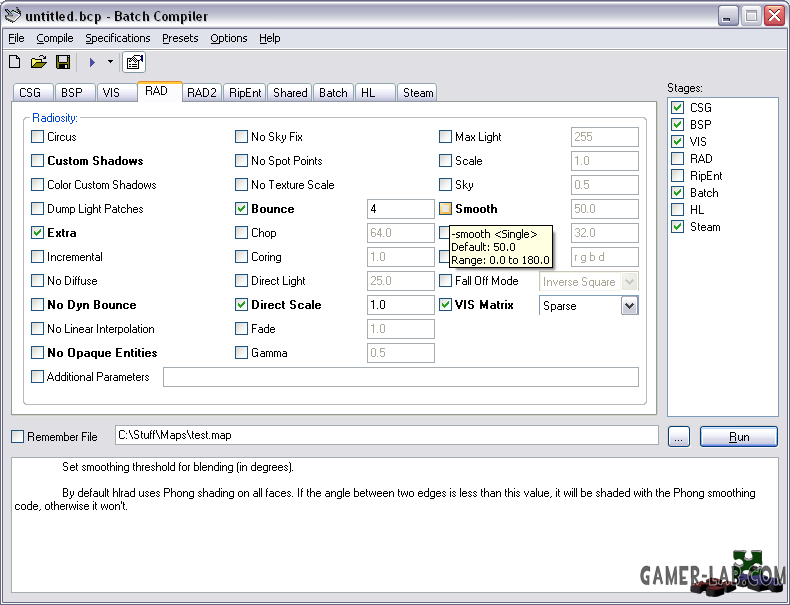This screenshot has height=605, width=790.
Task: Switch to the CSG tab
Action: (x=32, y=93)
